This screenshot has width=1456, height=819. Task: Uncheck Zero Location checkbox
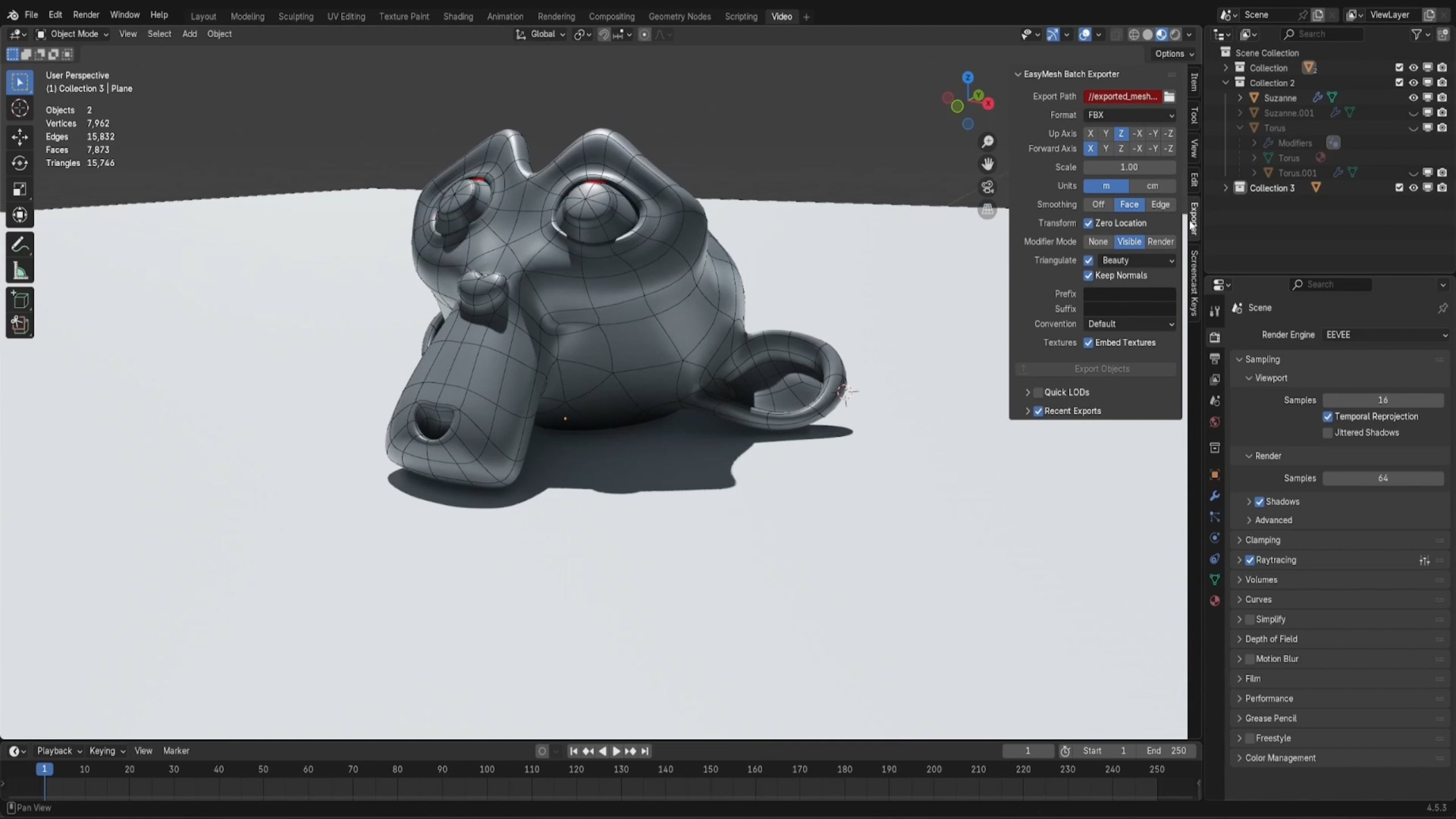point(1088,223)
